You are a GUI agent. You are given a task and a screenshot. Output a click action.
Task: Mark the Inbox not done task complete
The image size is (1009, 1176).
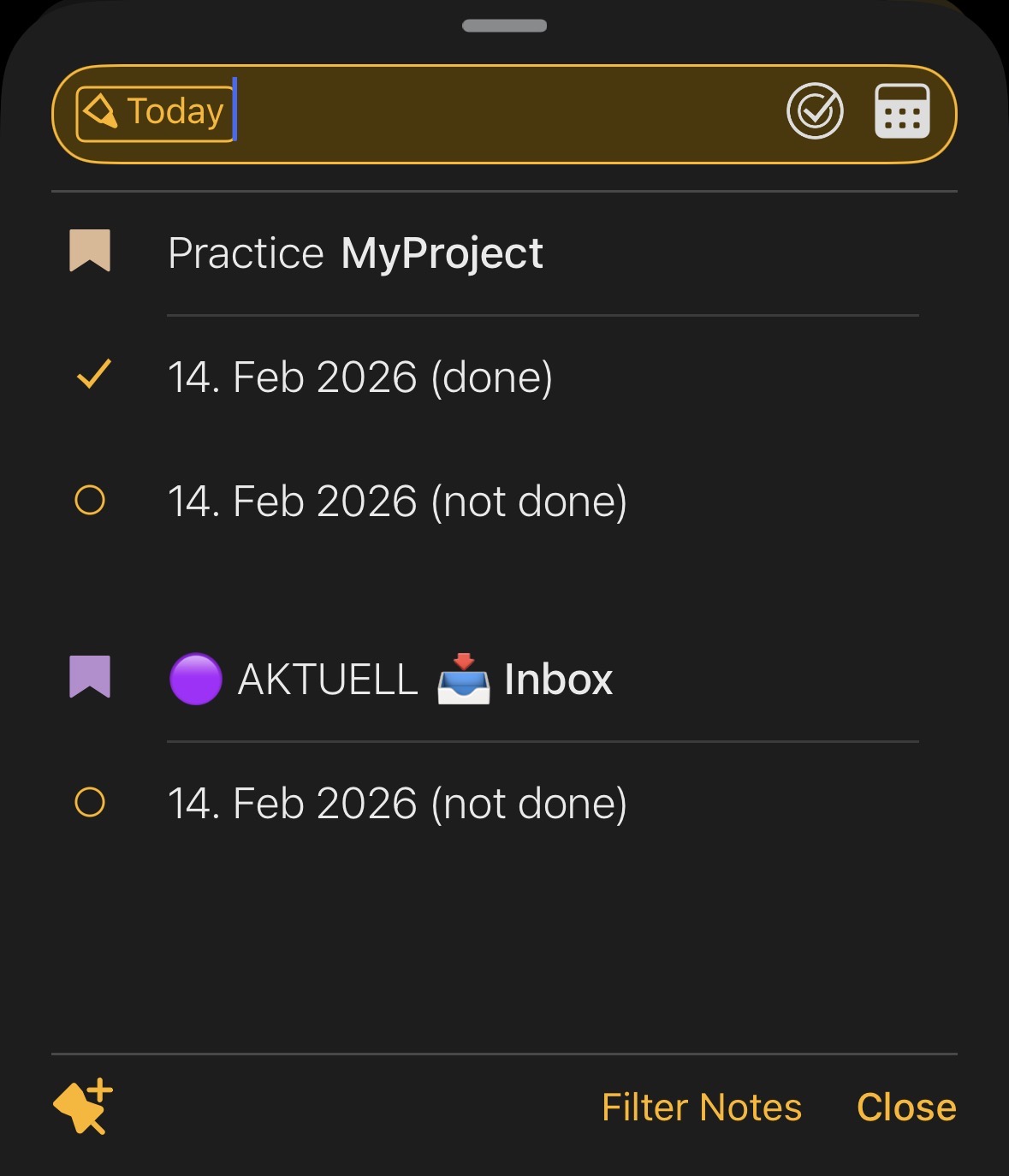(x=90, y=802)
